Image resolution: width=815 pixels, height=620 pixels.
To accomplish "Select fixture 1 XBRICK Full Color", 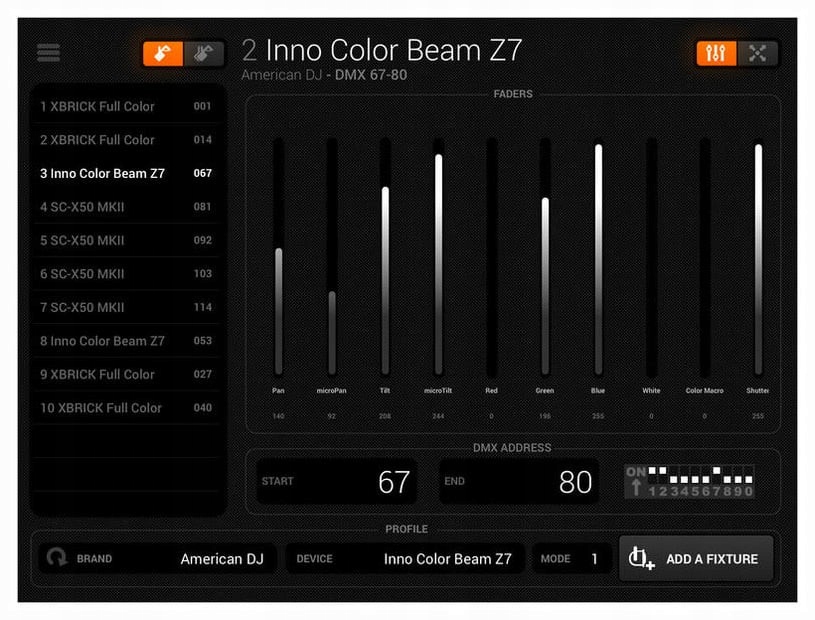I will pos(126,107).
